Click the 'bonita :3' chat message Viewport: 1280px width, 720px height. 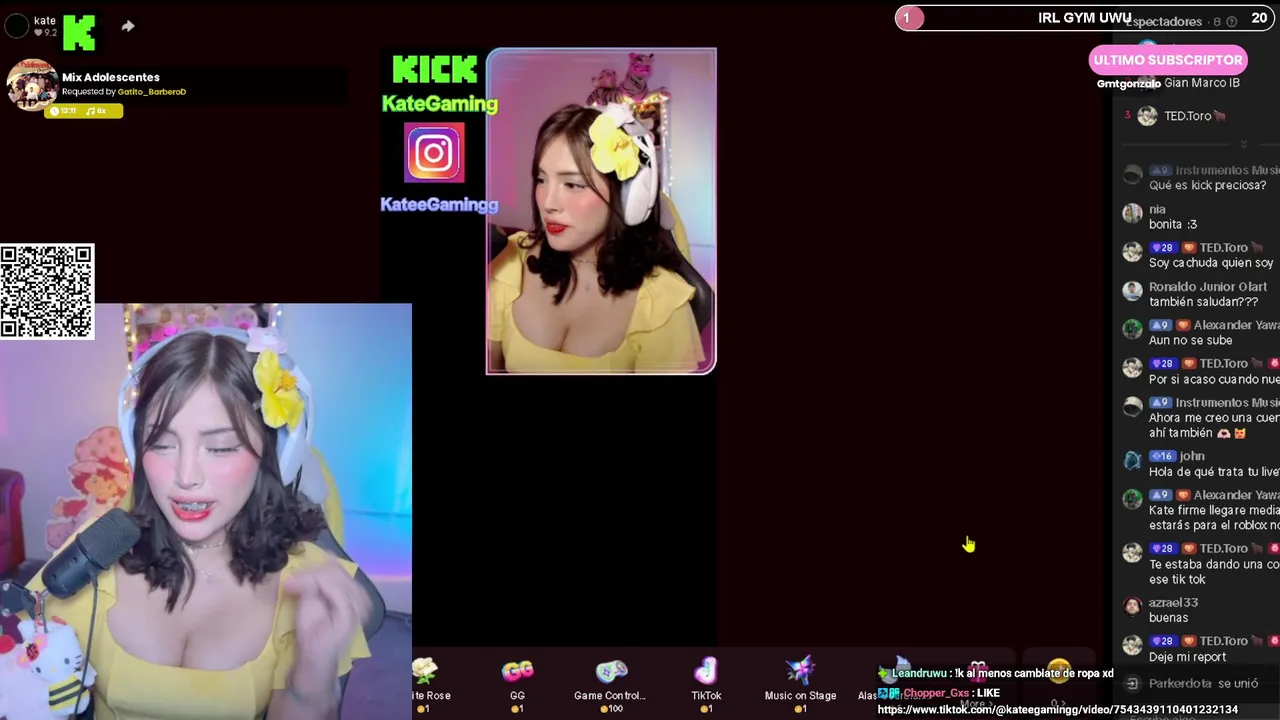click(1173, 224)
